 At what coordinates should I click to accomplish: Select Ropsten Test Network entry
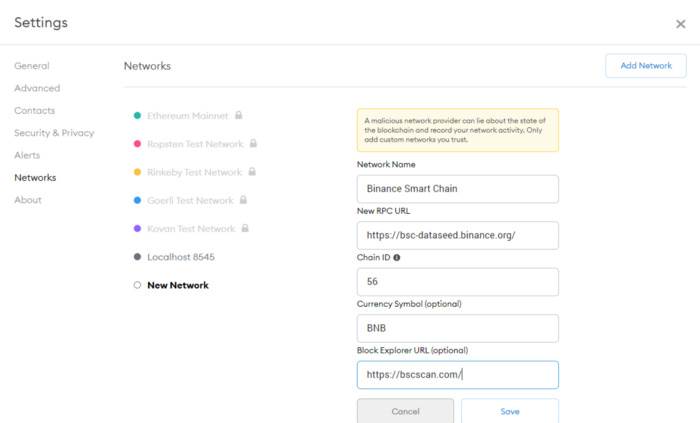[195, 144]
